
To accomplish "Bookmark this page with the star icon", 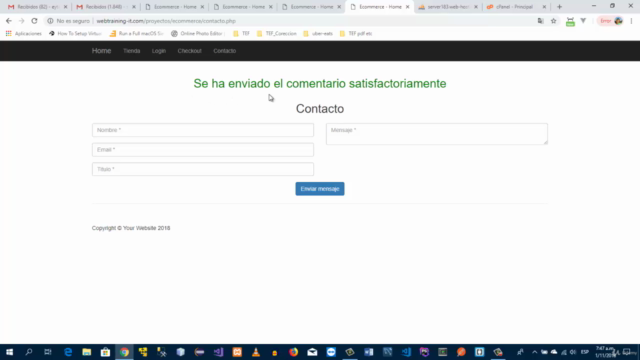I will coord(553,21).
